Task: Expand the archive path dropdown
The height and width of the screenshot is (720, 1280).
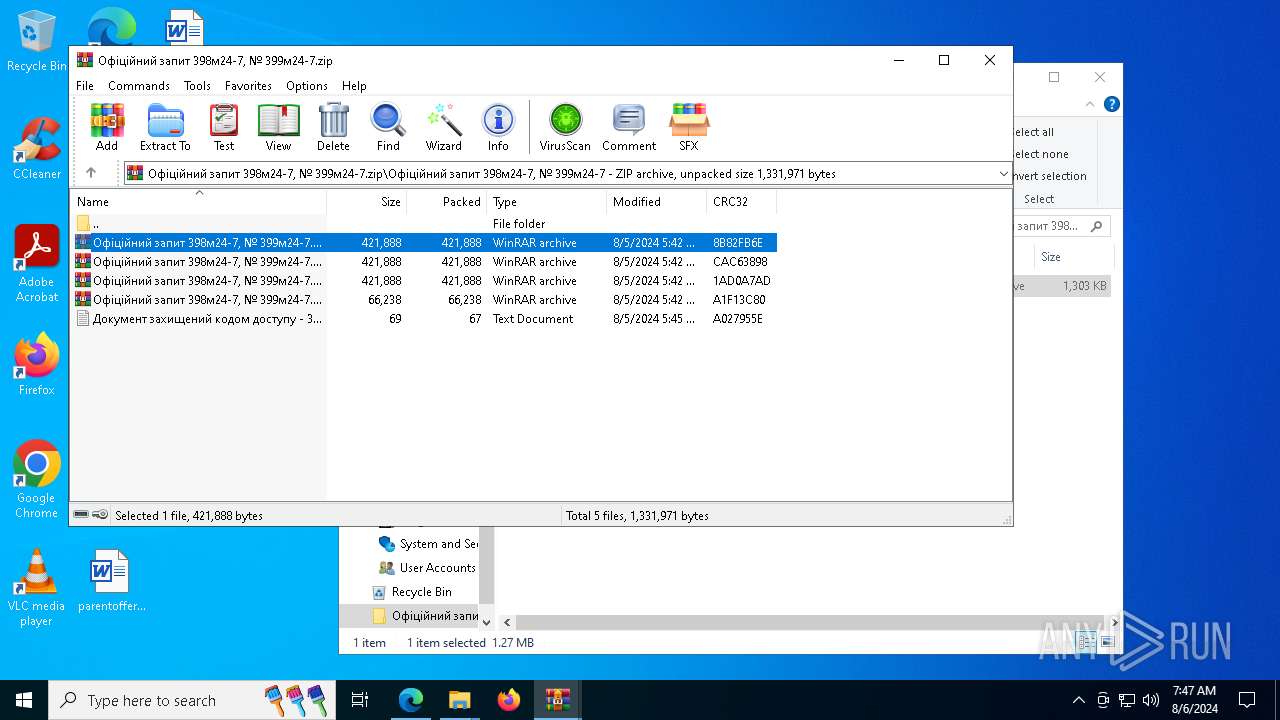Action: tap(1003, 174)
